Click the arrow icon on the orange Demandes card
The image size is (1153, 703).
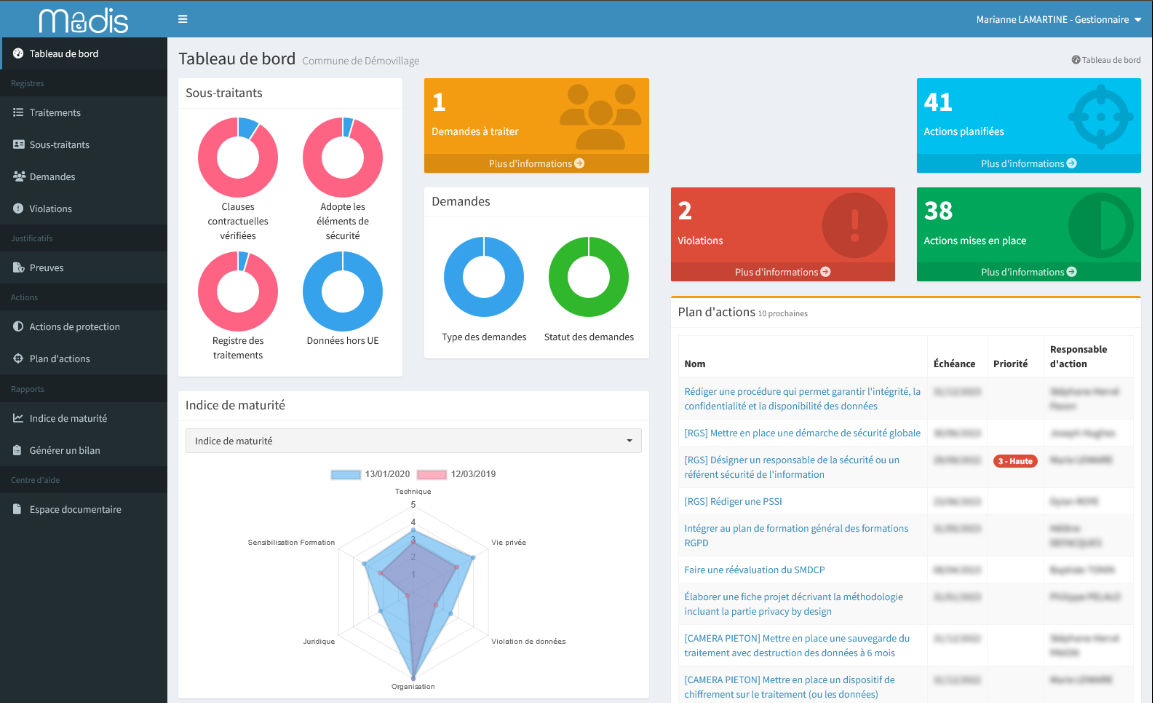coord(579,163)
